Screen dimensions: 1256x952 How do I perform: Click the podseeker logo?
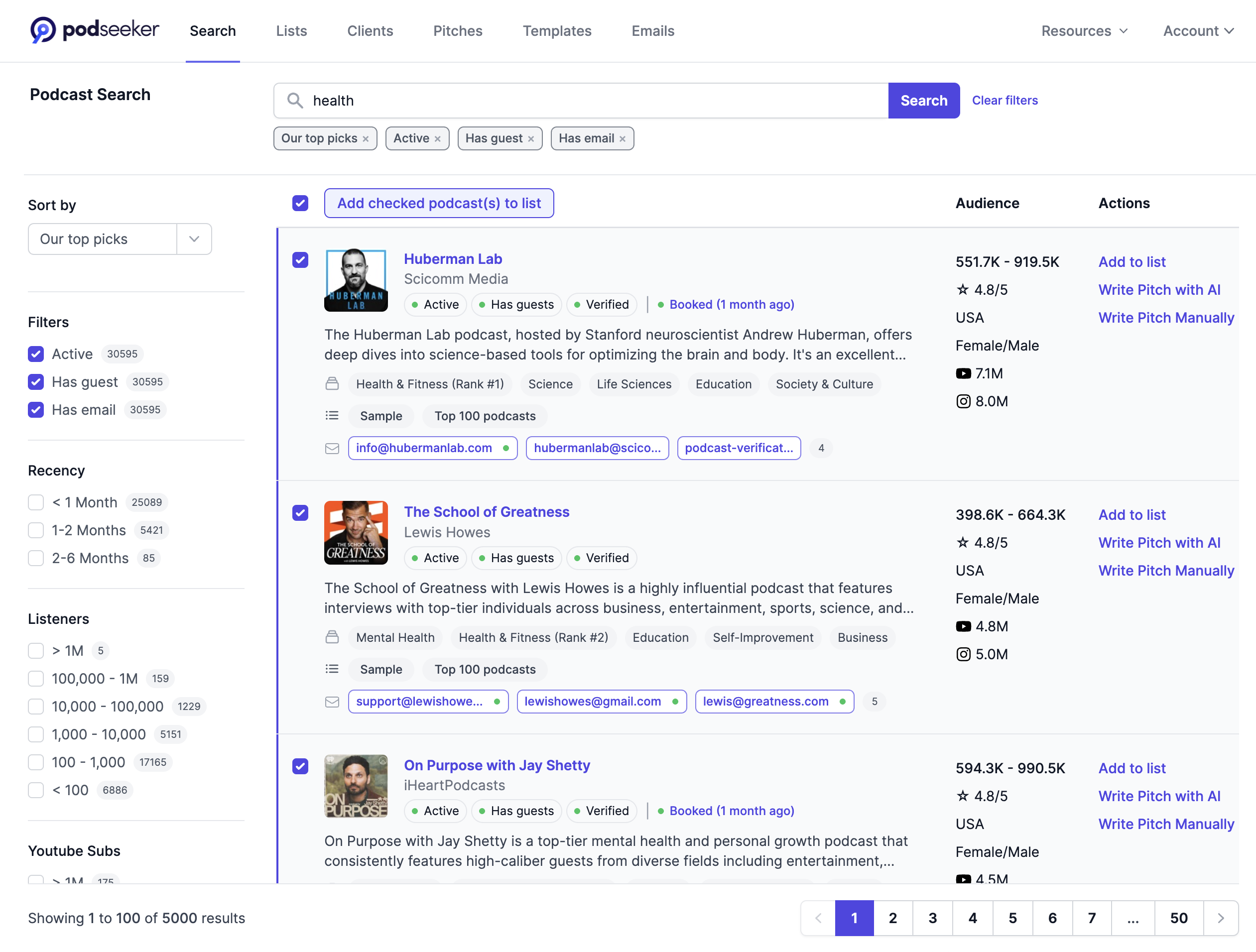click(x=94, y=30)
